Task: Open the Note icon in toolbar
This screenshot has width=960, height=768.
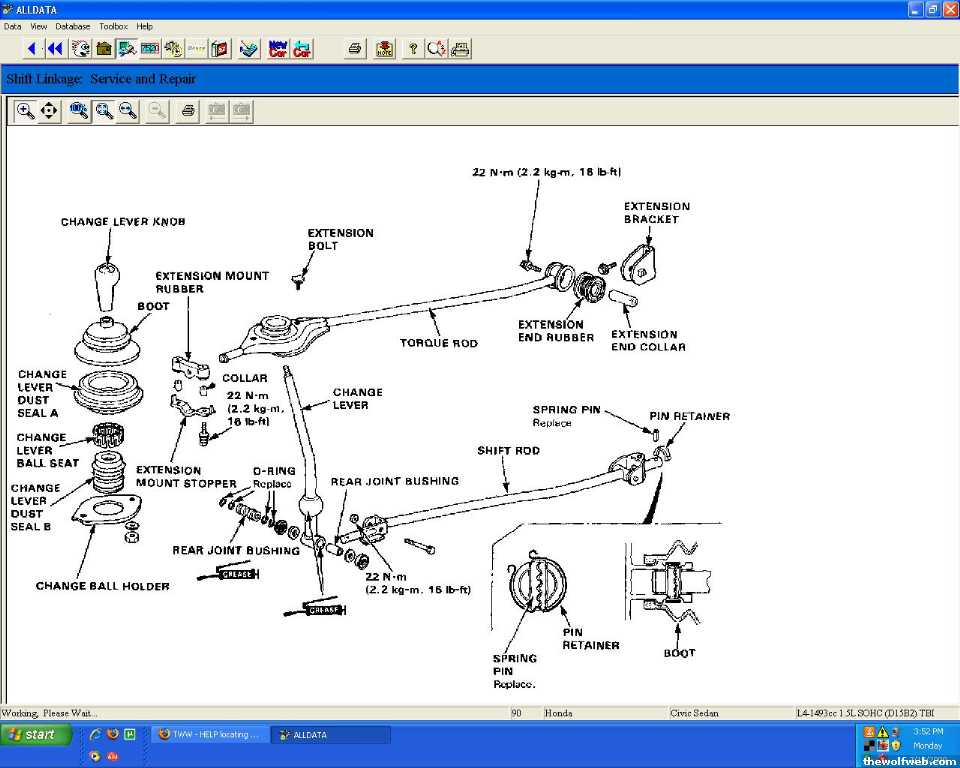Action: coord(384,48)
